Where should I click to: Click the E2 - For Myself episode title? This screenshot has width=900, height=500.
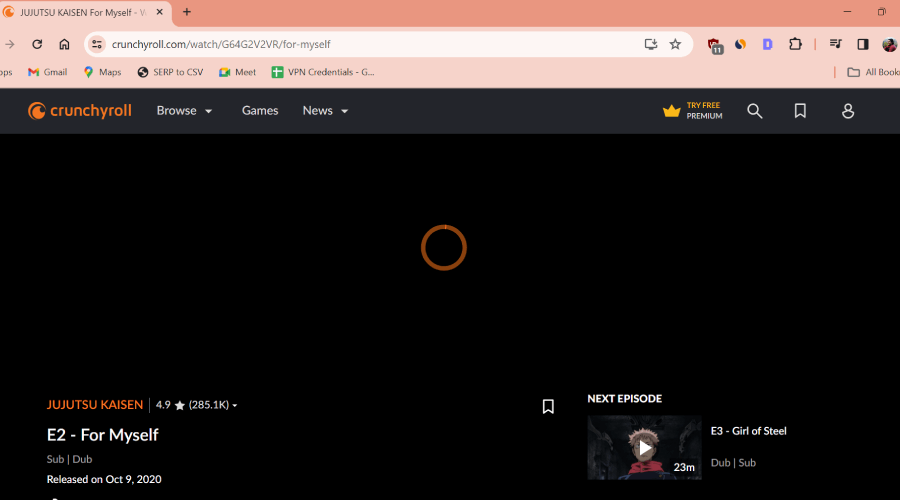coord(102,435)
